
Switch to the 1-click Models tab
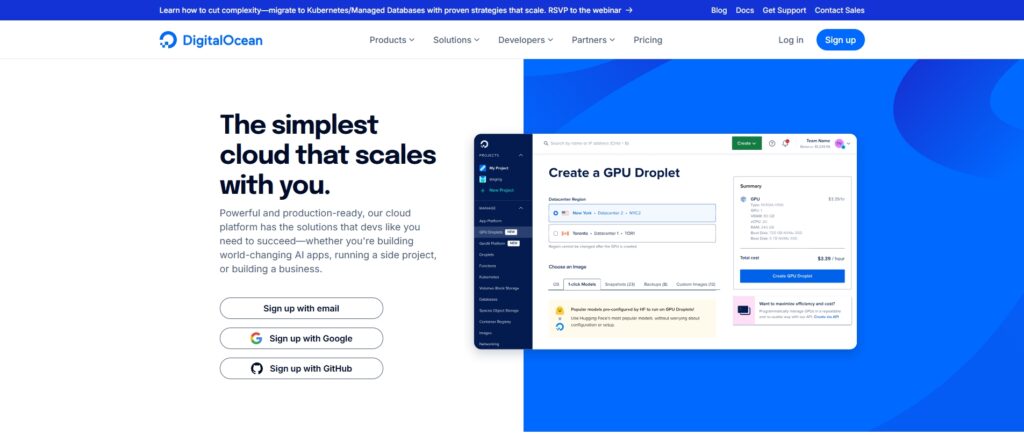582,284
